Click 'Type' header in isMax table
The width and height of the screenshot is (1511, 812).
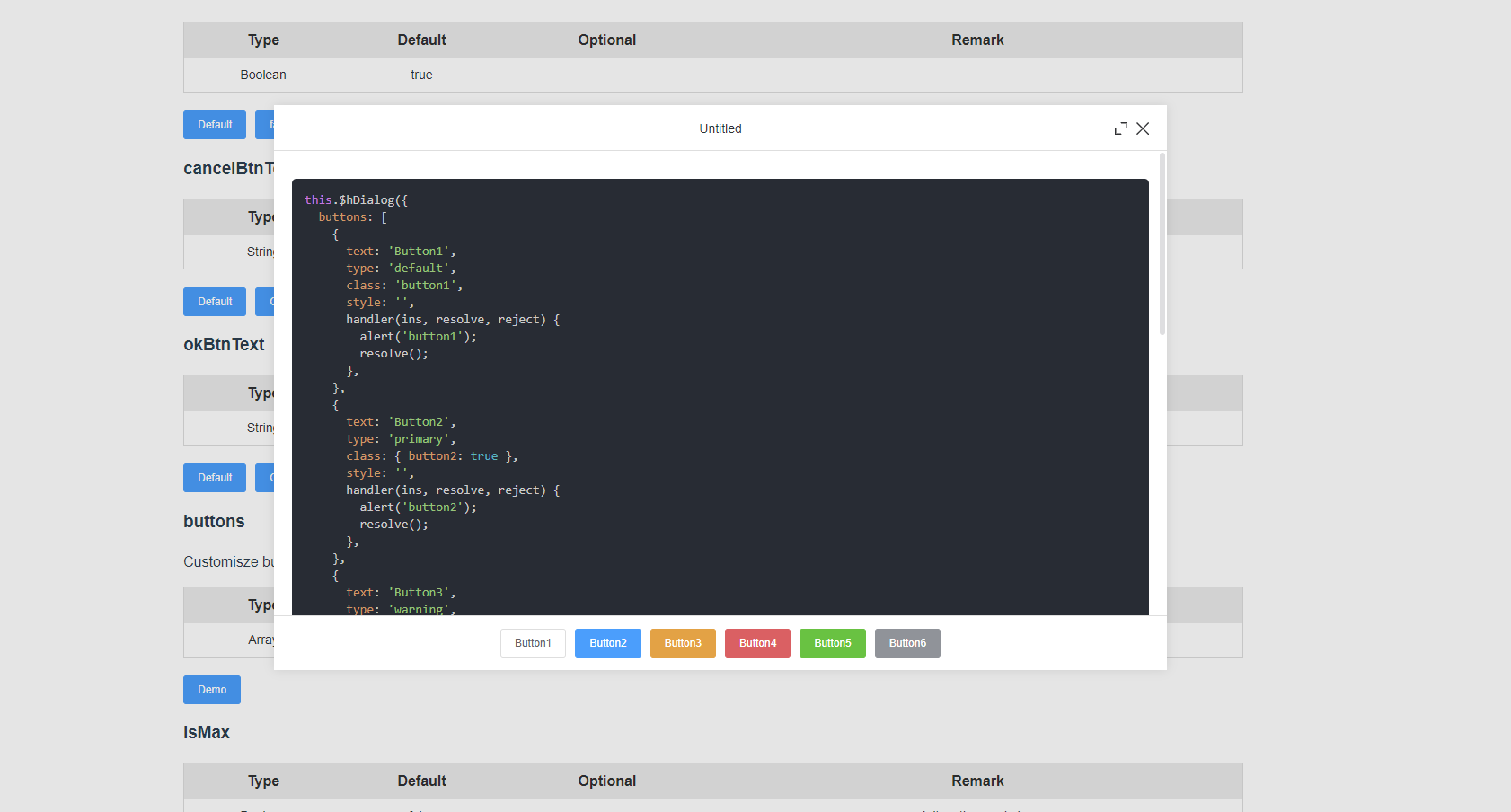pos(263,781)
